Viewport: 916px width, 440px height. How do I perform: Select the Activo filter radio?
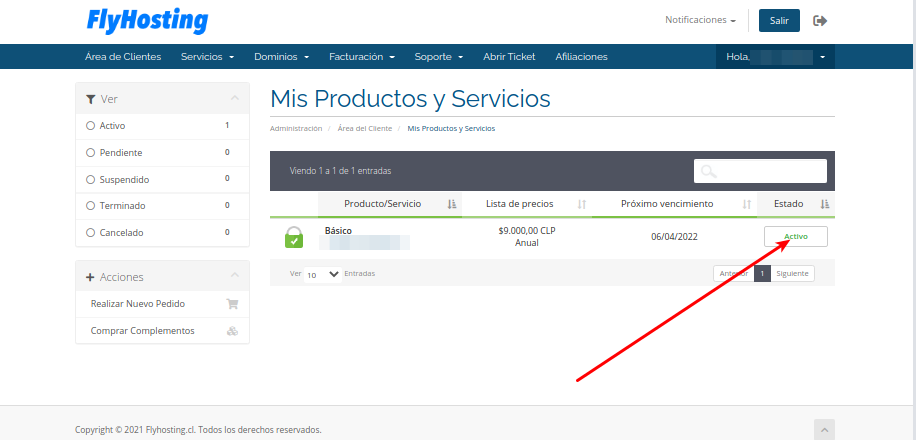(x=90, y=126)
